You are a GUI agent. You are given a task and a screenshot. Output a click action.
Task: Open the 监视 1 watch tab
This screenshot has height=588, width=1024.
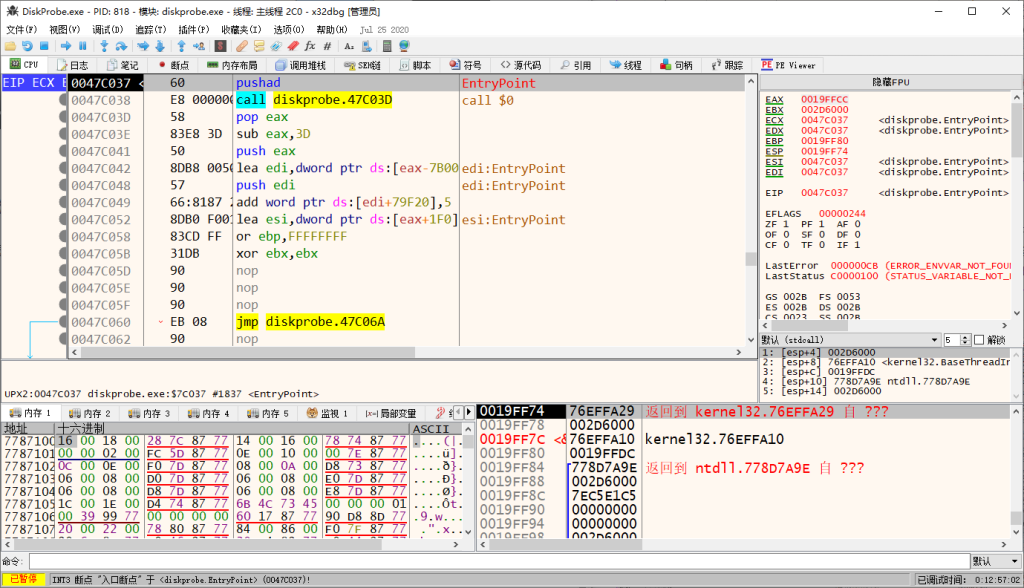coord(327,413)
